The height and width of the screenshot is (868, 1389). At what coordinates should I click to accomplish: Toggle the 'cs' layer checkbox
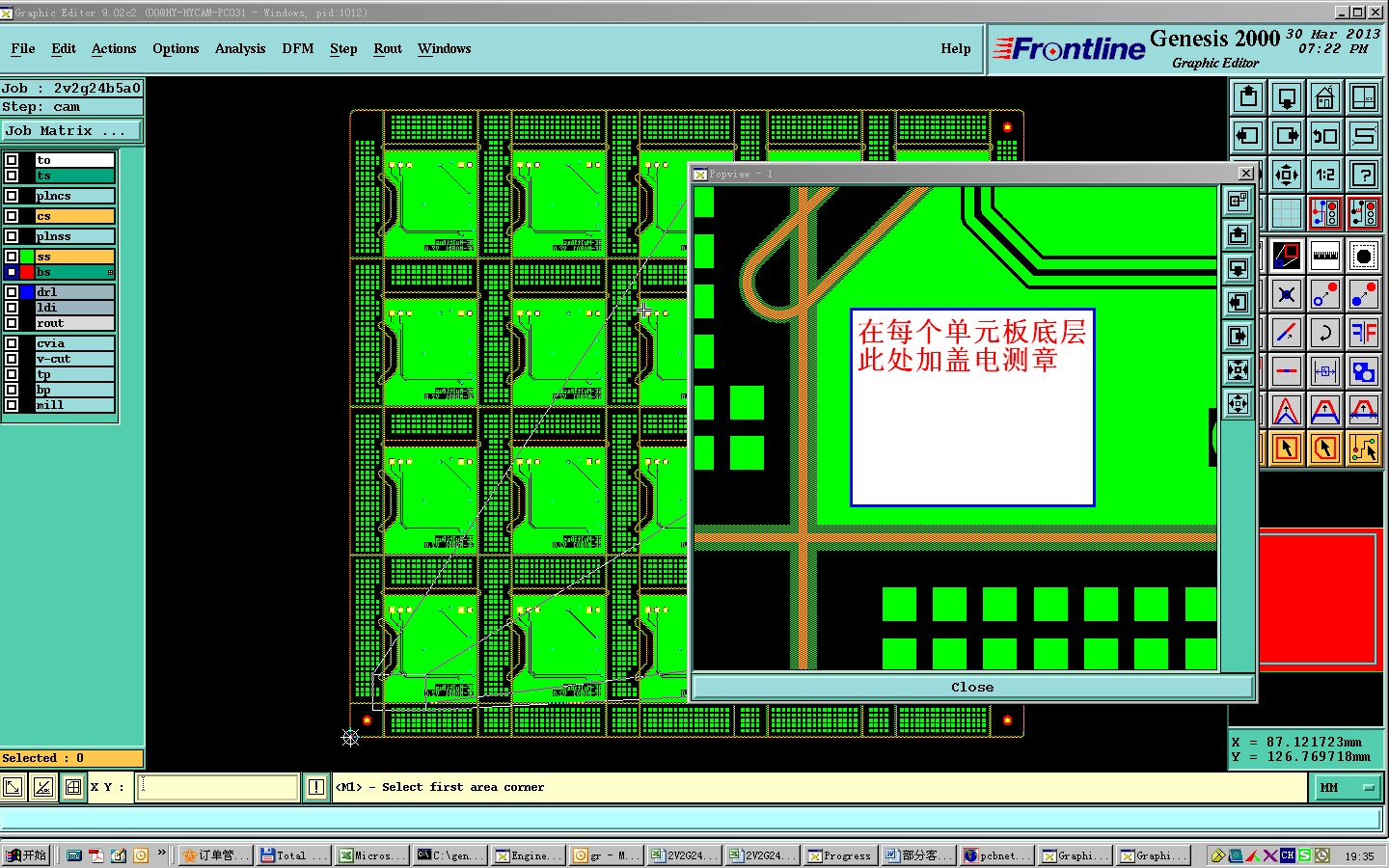pos(12,216)
